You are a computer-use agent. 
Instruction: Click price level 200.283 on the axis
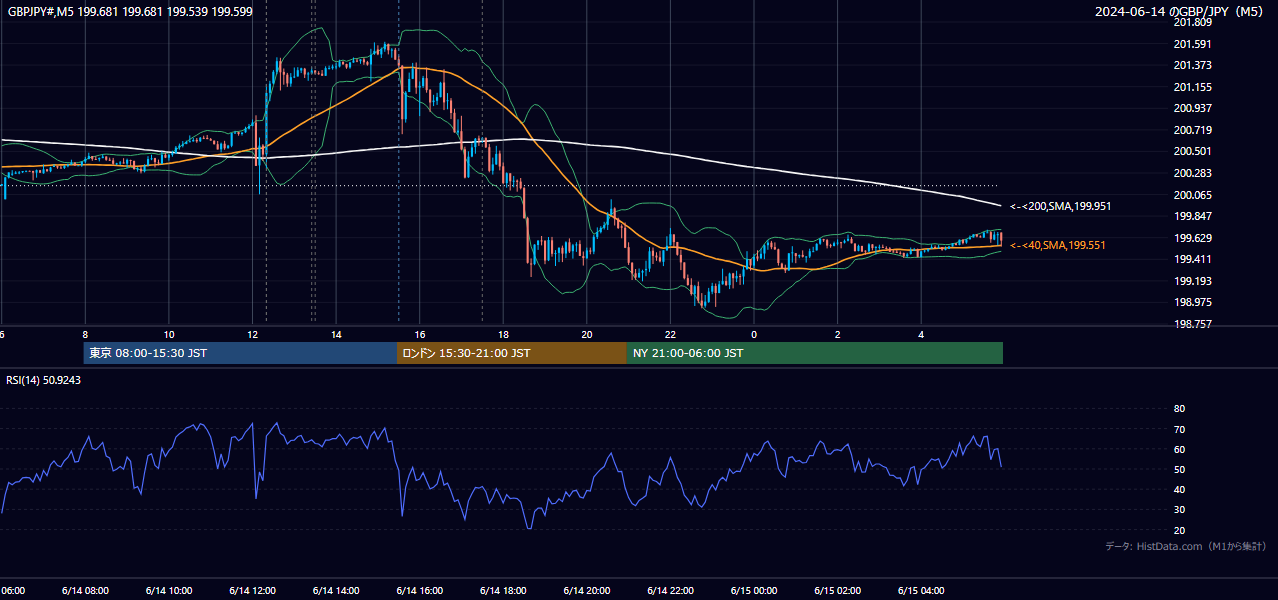coord(1192,173)
